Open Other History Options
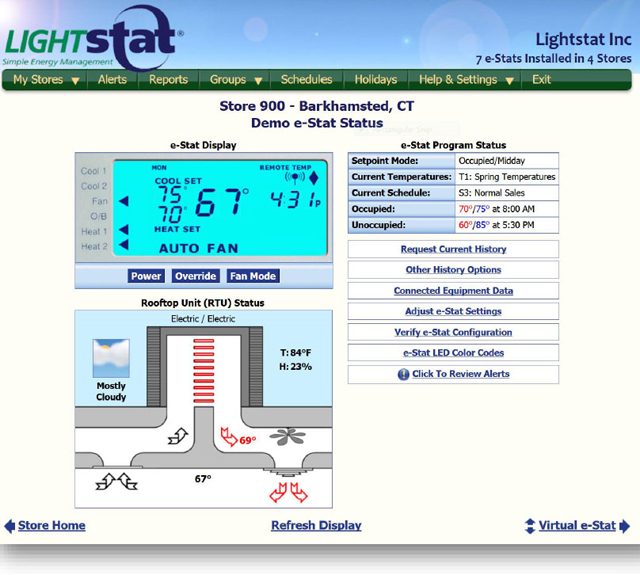The image size is (640, 575). click(453, 270)
